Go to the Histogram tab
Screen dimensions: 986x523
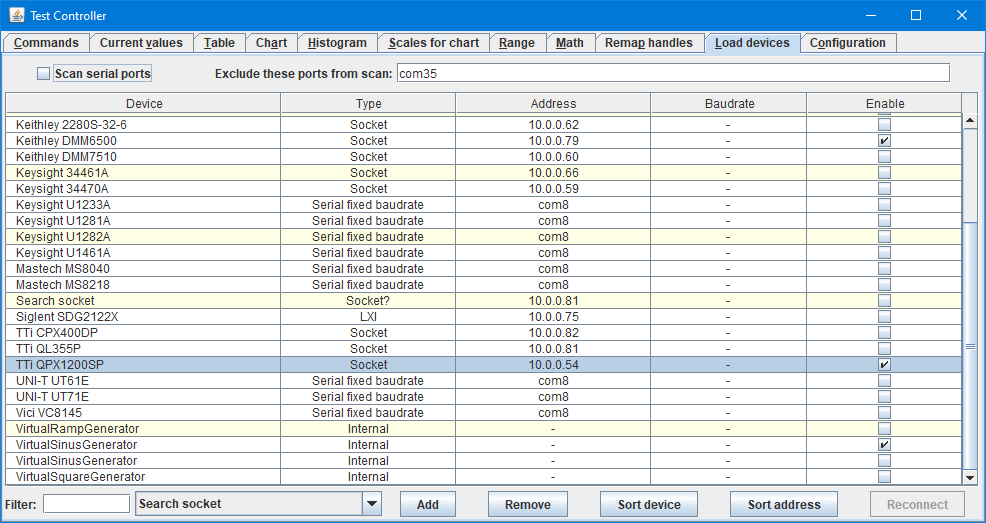tap(337, 43)
